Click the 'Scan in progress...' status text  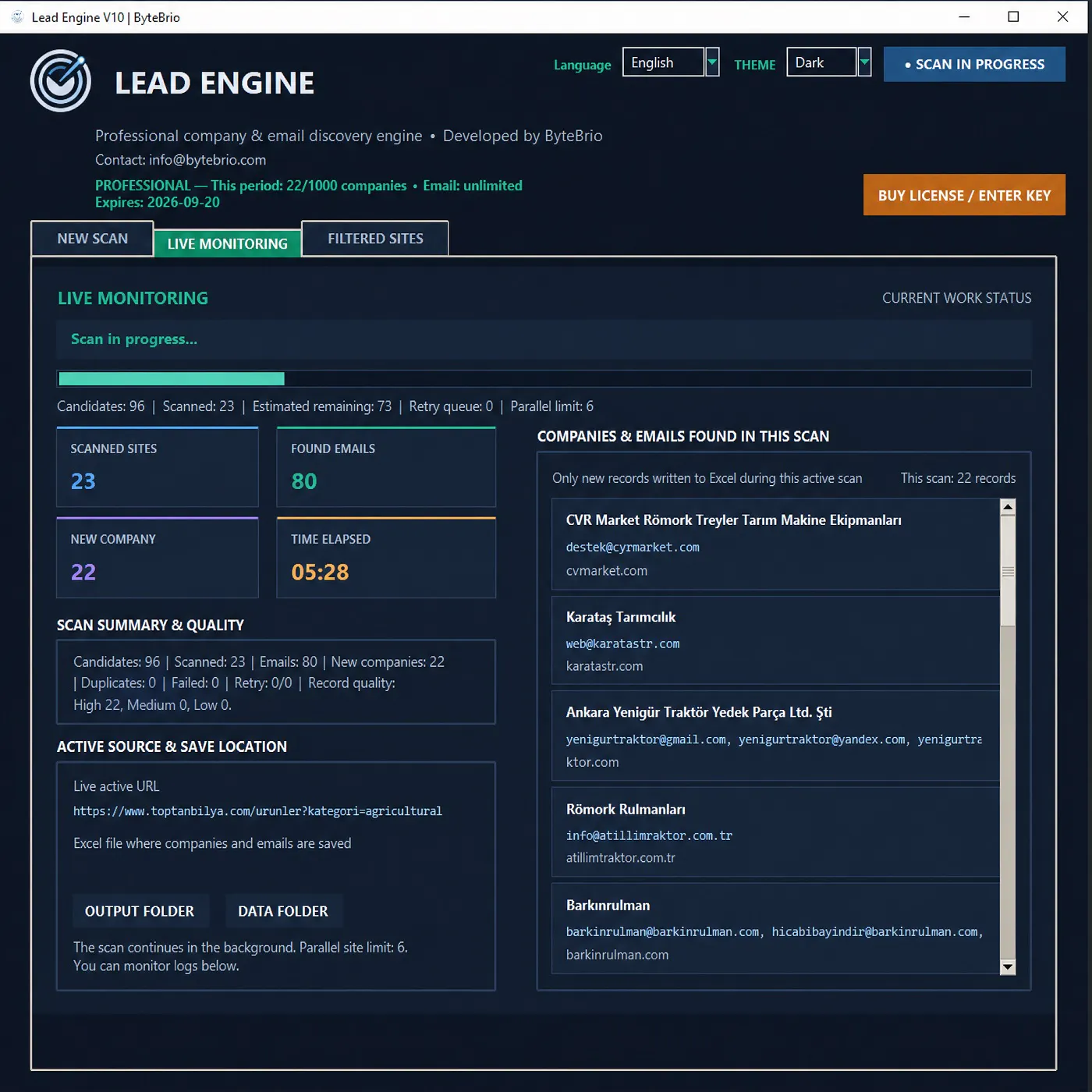pyautogui.click(x=134, y=339)
